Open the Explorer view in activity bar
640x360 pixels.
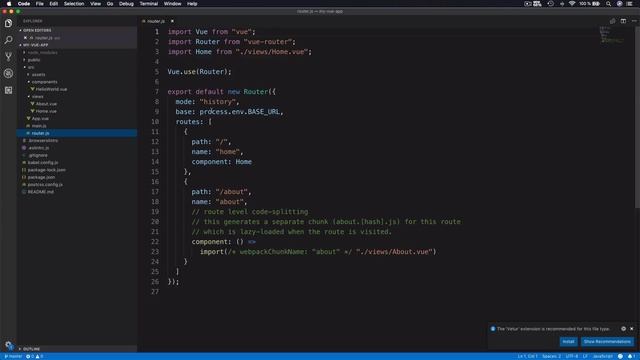click(x=8, y=23)
